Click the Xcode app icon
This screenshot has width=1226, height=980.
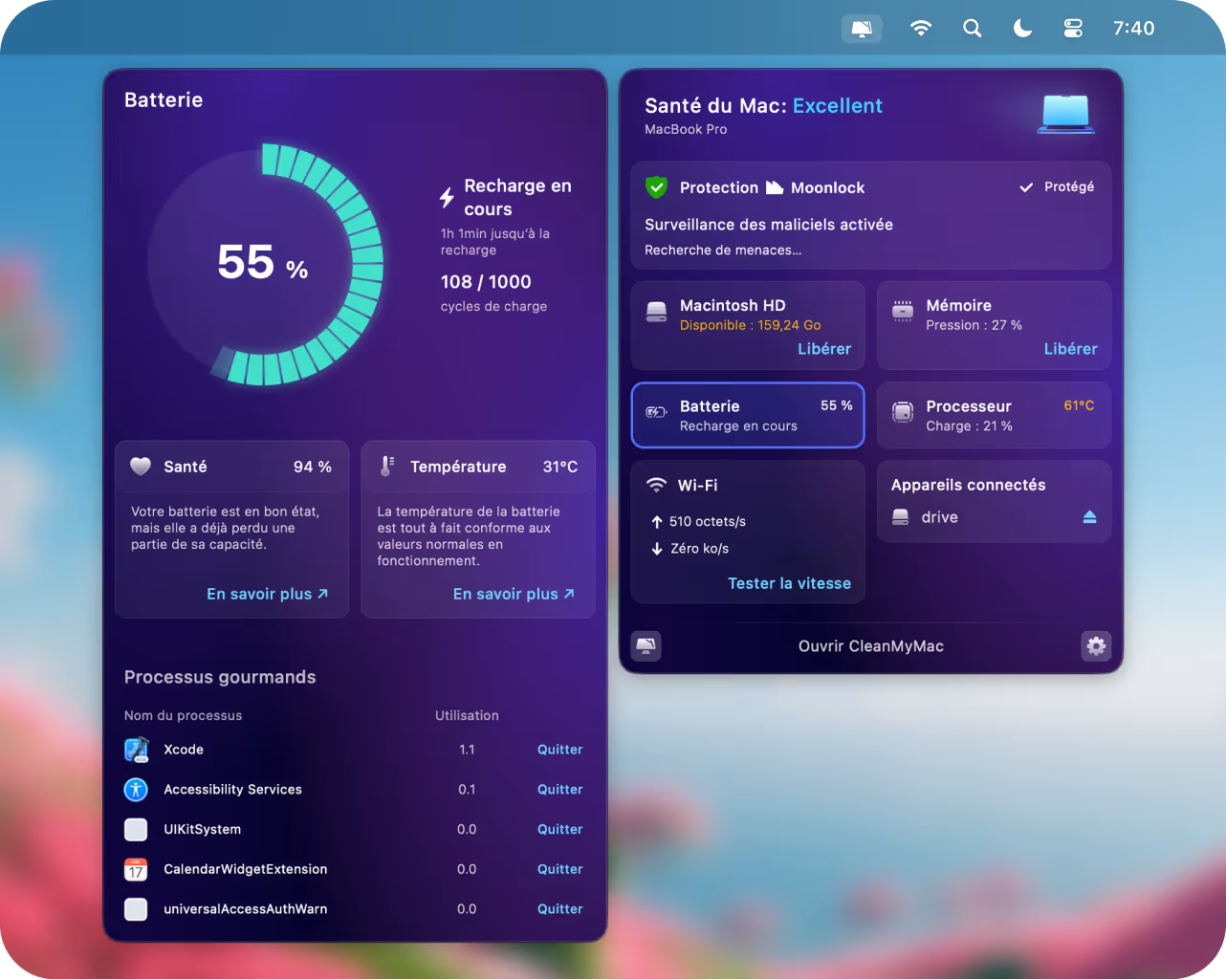pyautogui.click(x=137, y=750)
